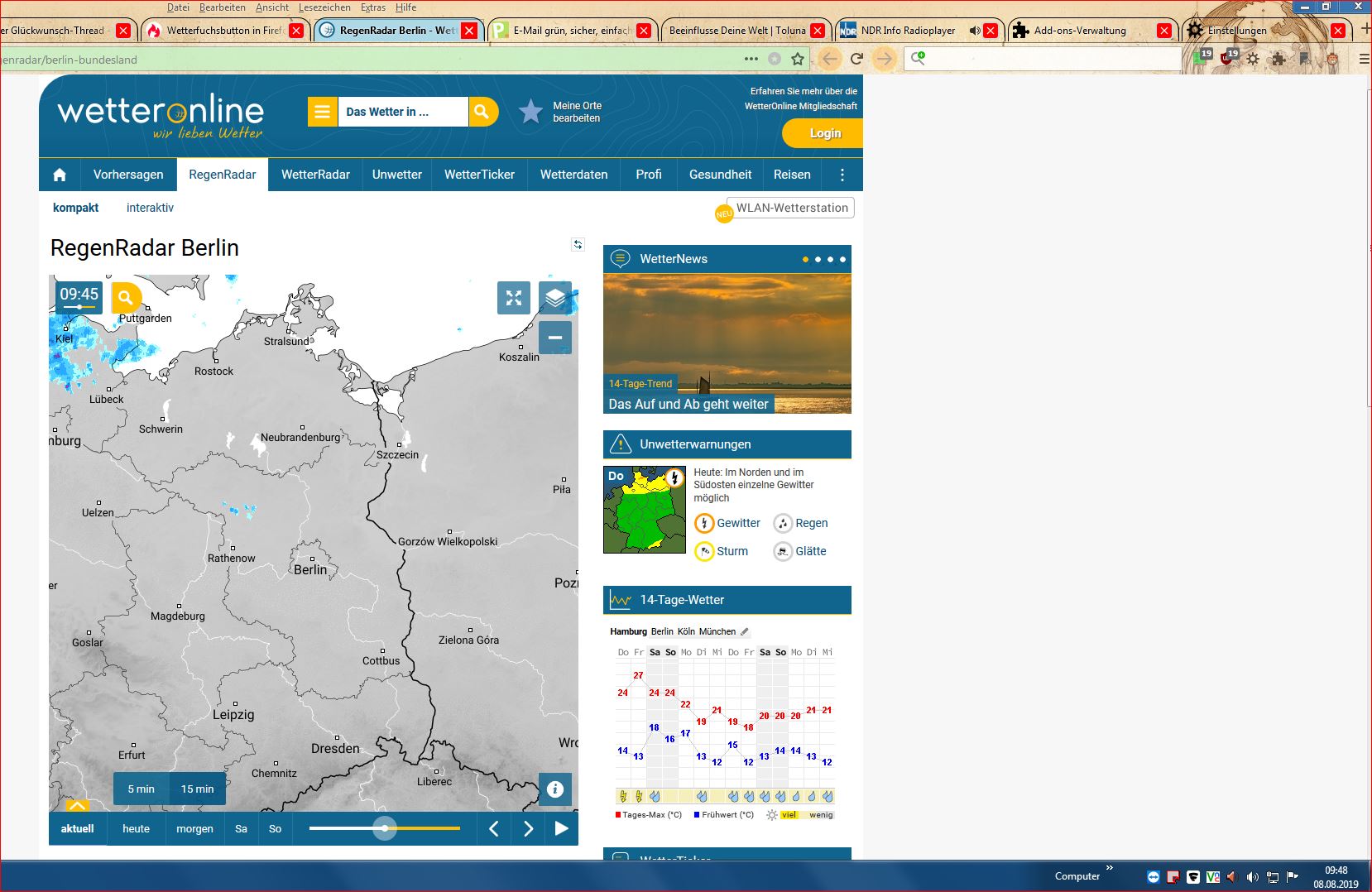Click the radar timeline slider handle
Screen dimensions: 1372x892
tap(385, 828)
